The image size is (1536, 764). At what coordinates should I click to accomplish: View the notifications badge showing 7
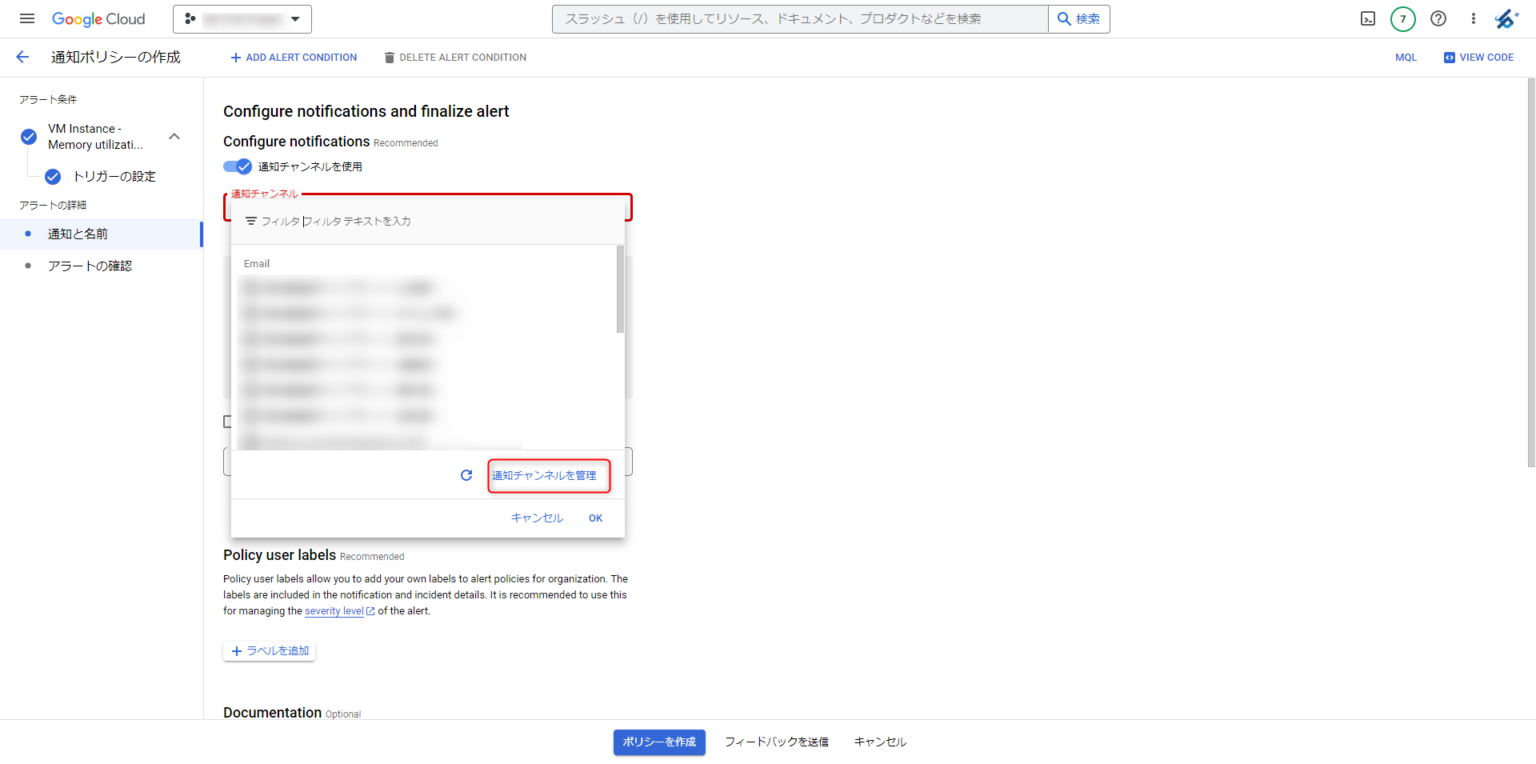point(1402,17)
